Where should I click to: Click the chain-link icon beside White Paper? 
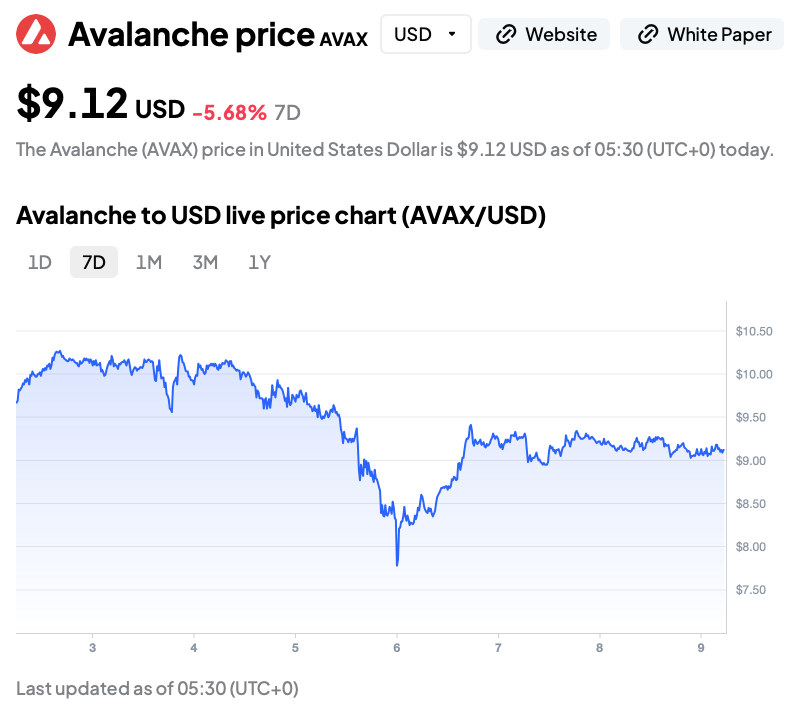[x=648, y=35]
